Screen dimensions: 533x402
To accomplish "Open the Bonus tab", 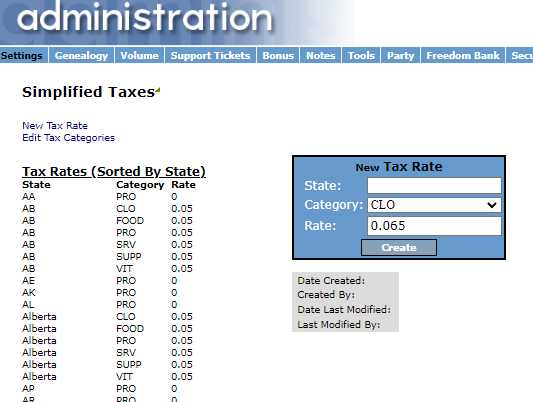I will pos(278,55).
